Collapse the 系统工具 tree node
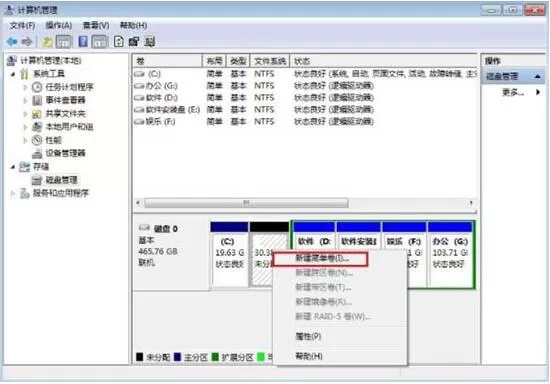 [13, 74]
